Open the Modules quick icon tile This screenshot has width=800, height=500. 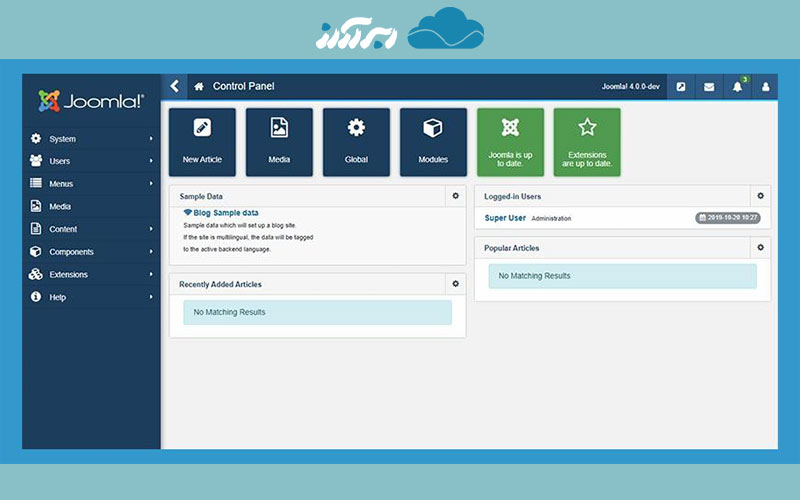pyautogui.click(x=433, y=142)
